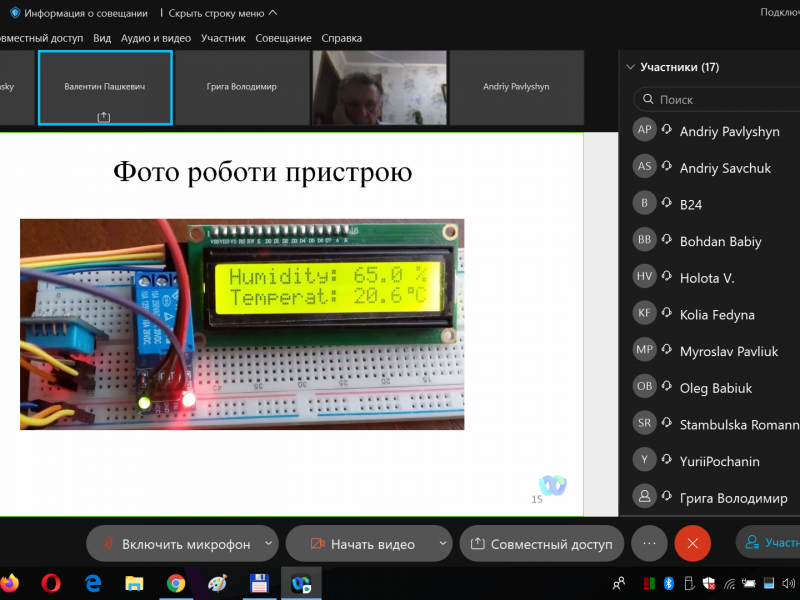Open the video options dropdown arrow
The width and height of the screenshot is (800, 600).
[x=443, y=544]
